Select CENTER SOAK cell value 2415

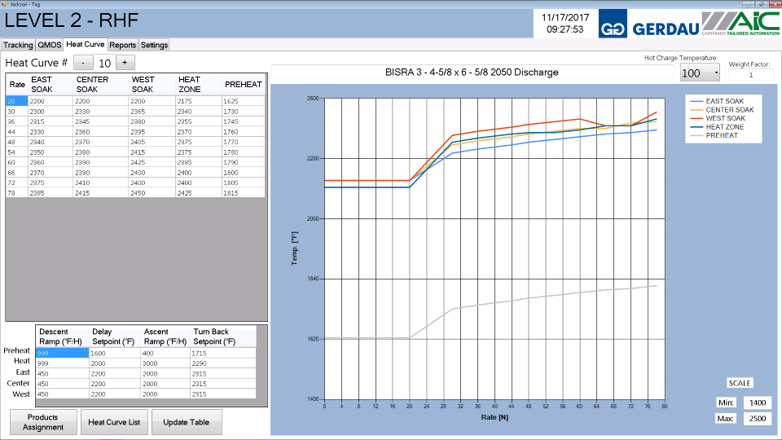click(101, 193)
